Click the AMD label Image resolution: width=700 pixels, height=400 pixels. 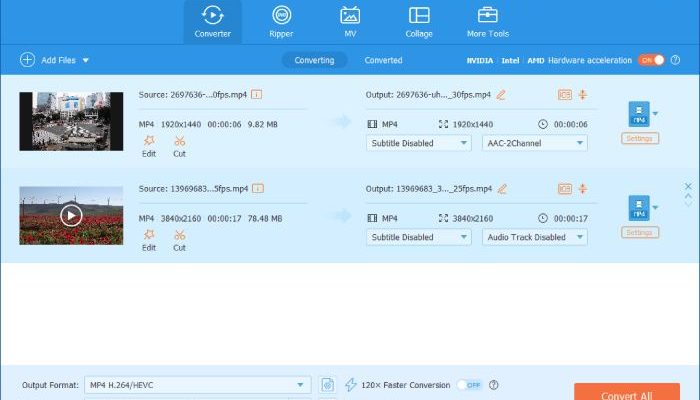pos(536,60)
